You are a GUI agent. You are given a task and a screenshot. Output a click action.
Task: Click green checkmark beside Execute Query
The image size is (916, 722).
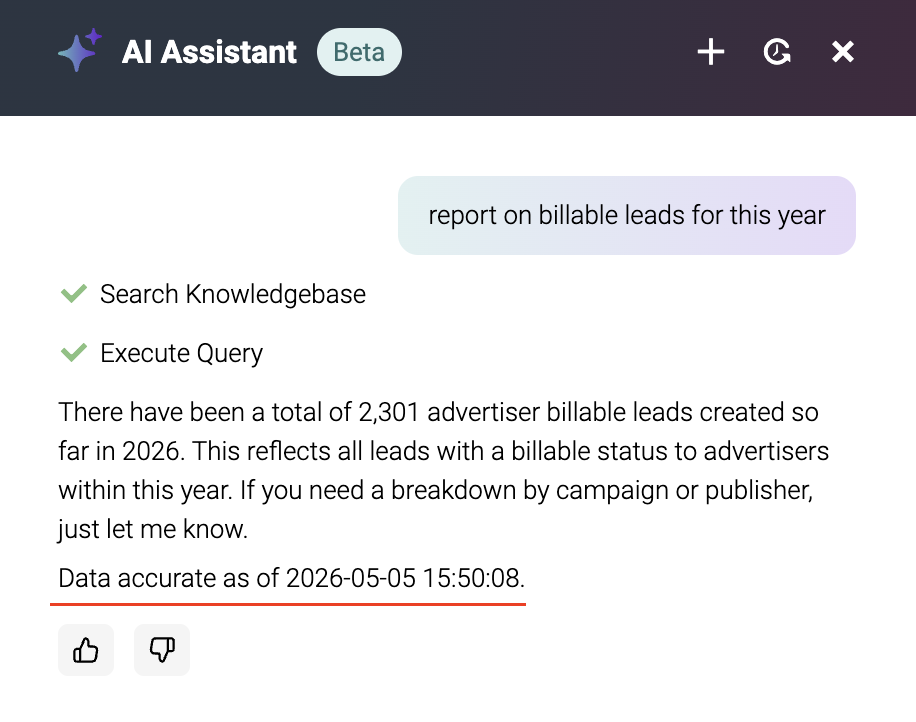(x=74, y=352)
